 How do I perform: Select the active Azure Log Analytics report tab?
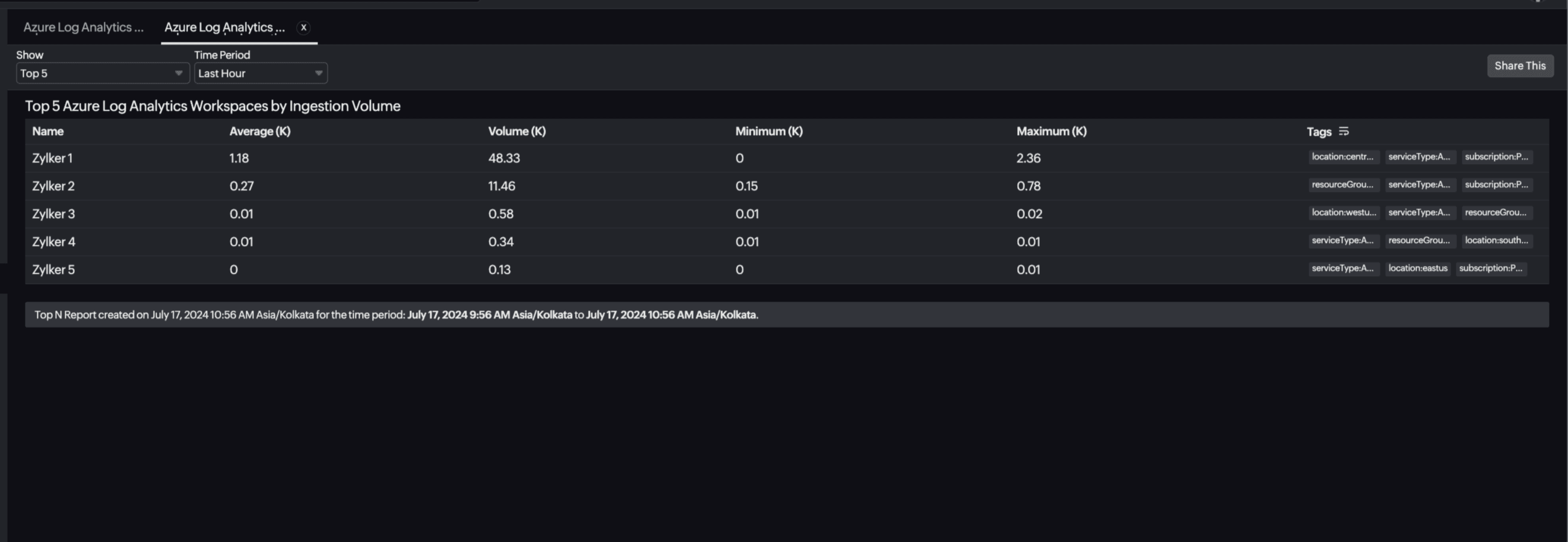(223, 27)
